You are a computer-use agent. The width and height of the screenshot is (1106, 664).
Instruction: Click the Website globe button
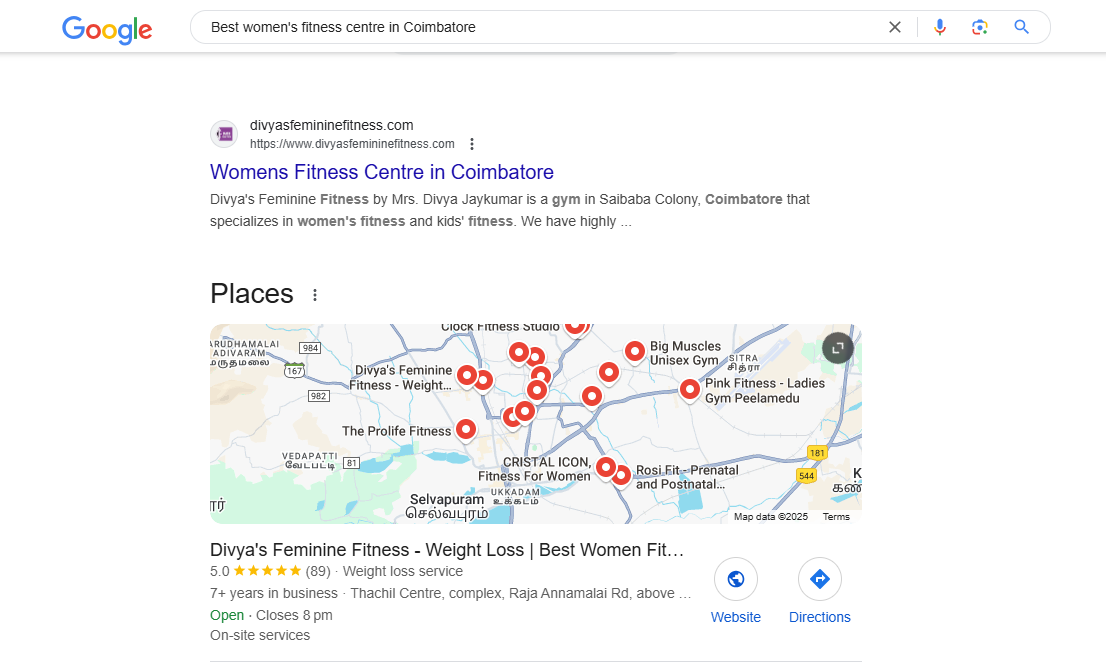736,579
